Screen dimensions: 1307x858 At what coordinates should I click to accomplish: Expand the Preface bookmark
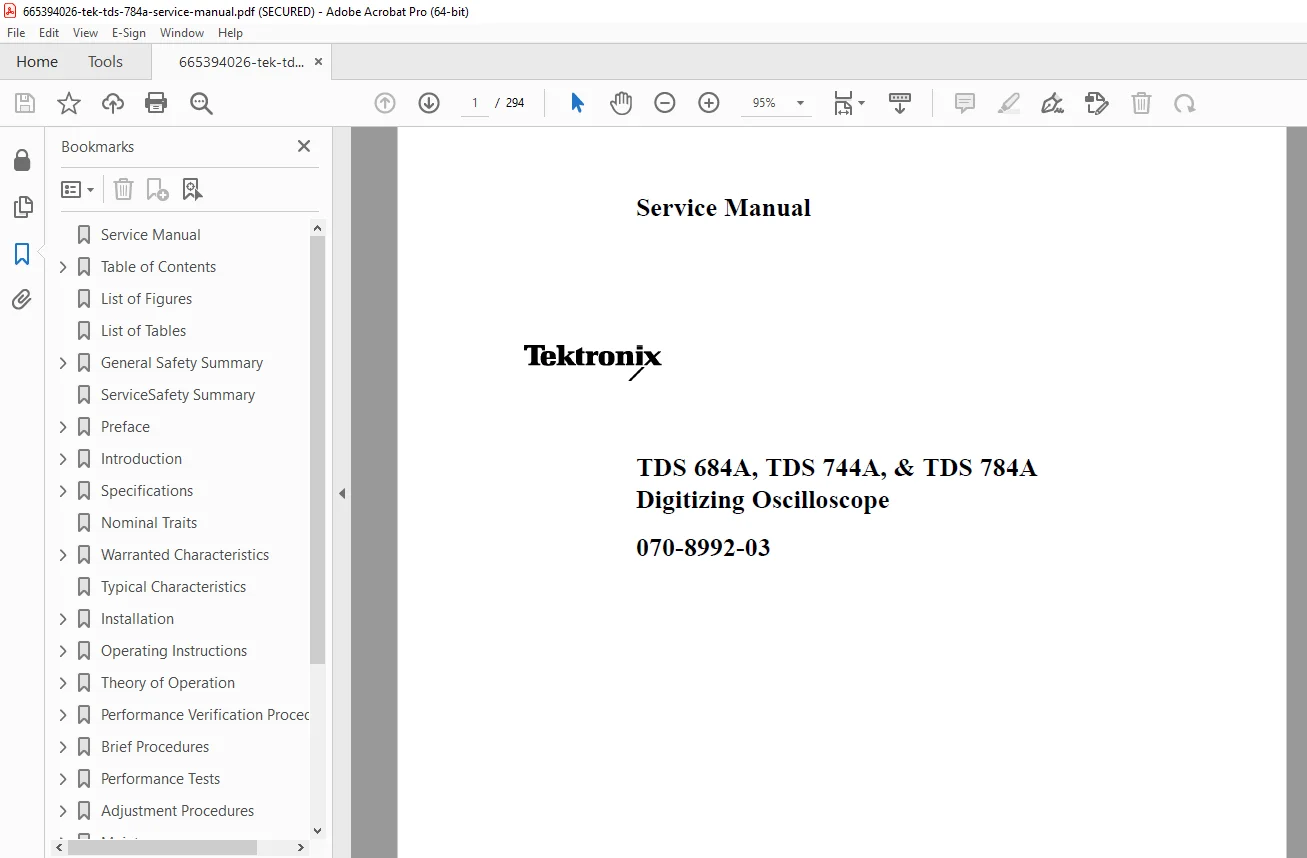(63, 427)
